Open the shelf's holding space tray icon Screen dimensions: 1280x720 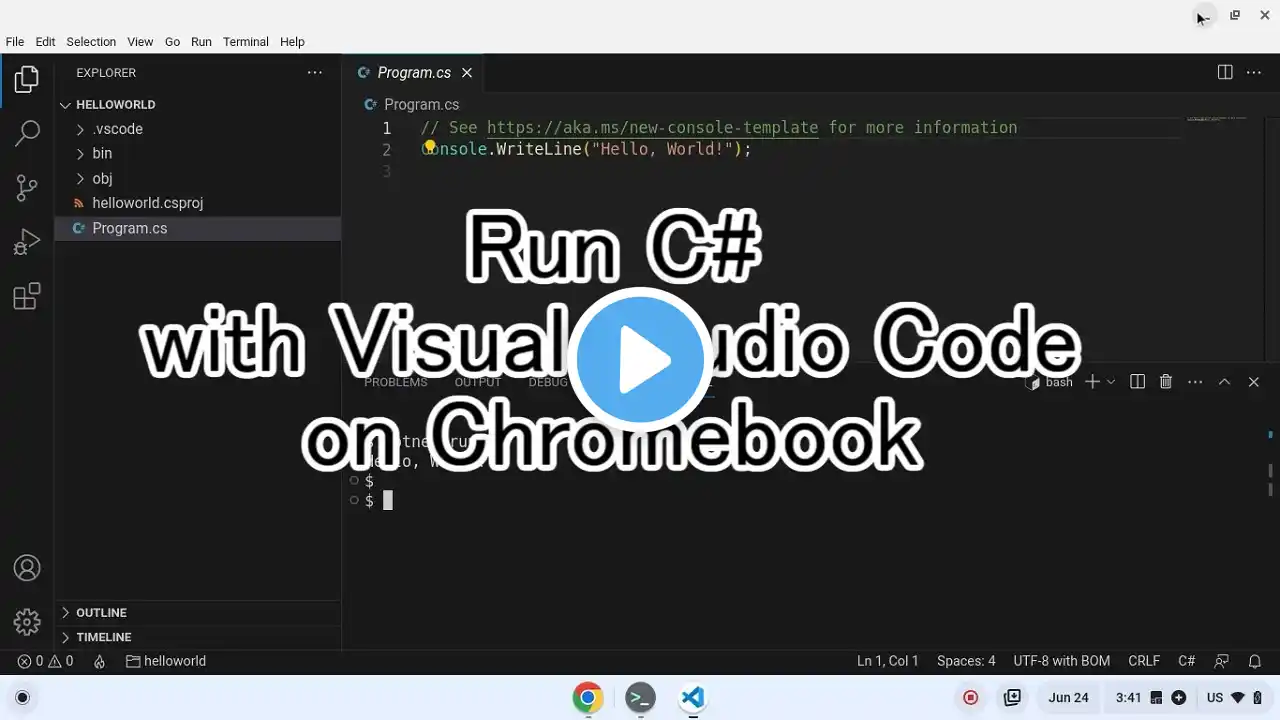(1012, 698)
